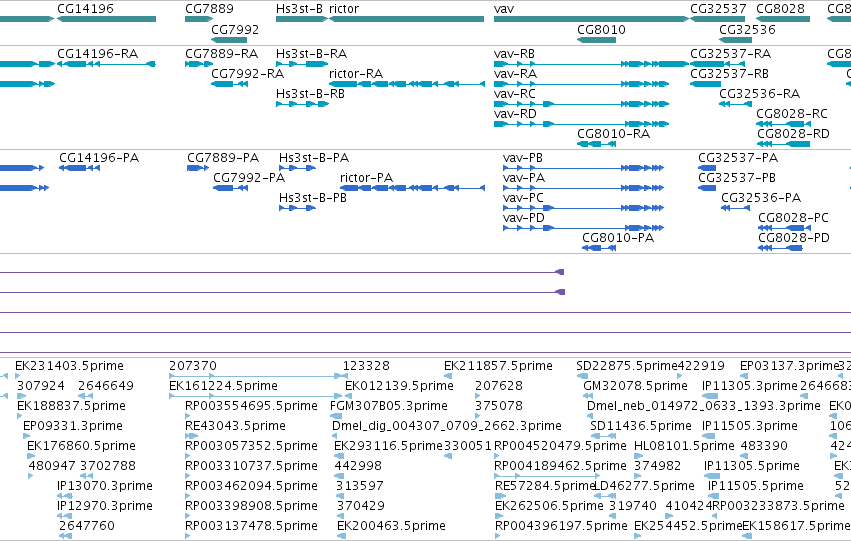Select EST RP004520479.5prime

tap(560, 446)
